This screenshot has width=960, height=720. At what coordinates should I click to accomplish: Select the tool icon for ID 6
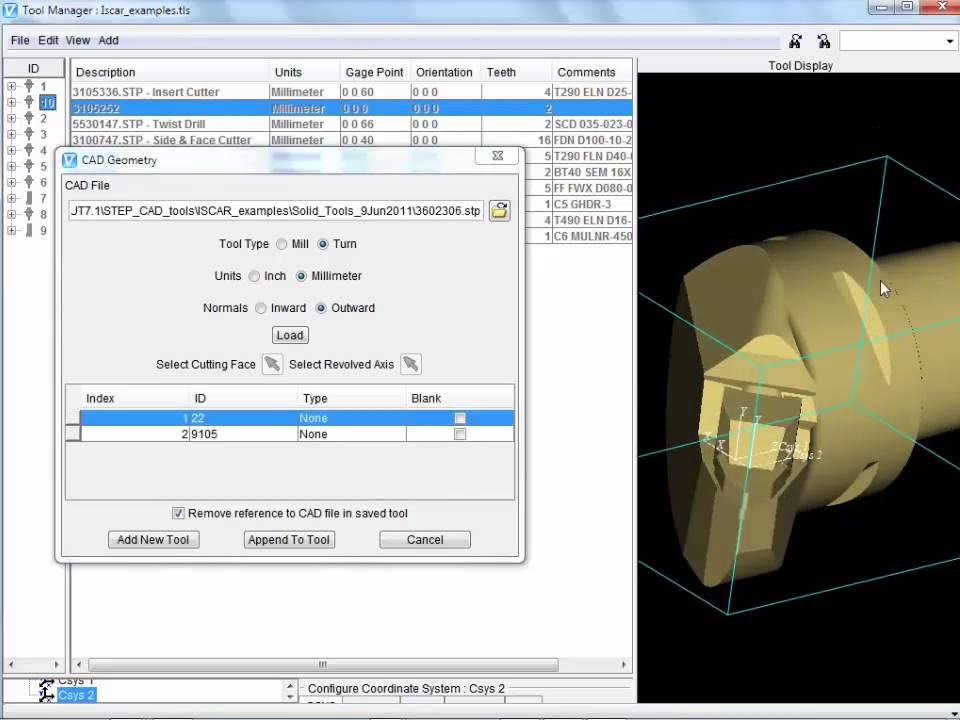coord(29,182)
